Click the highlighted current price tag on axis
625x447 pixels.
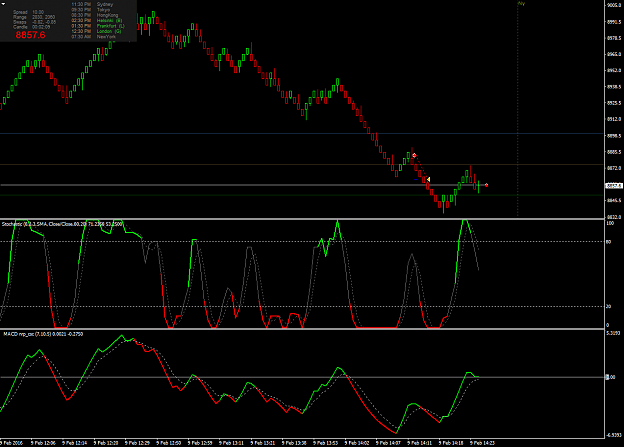614,186
